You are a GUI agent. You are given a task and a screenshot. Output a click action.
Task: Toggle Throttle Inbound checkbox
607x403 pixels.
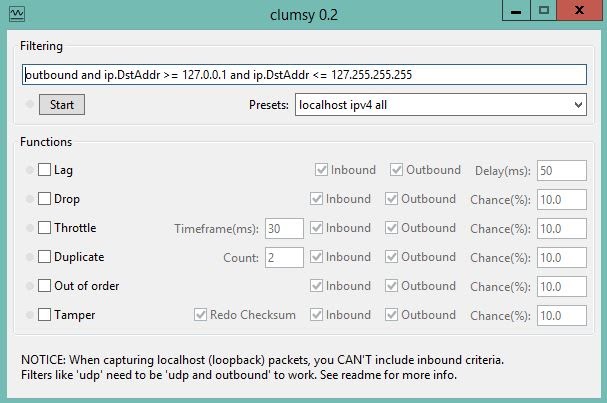click(316, 228)
